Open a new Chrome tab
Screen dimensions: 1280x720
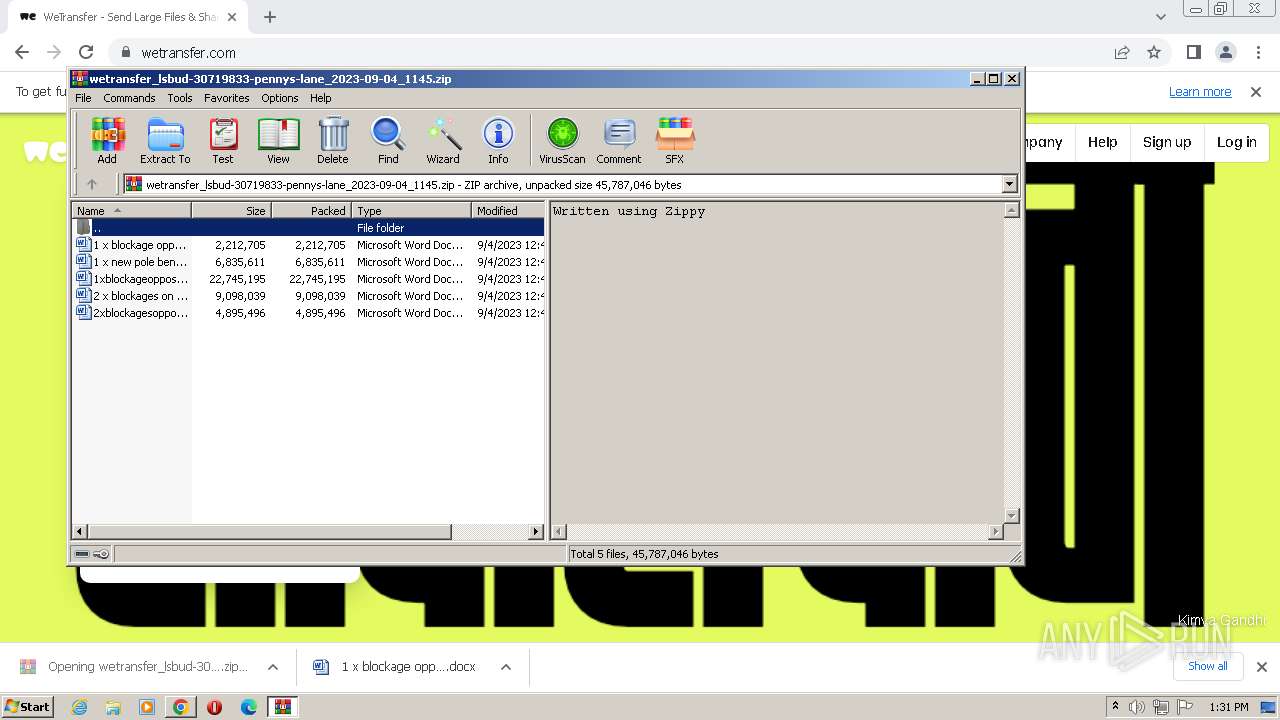270,17
